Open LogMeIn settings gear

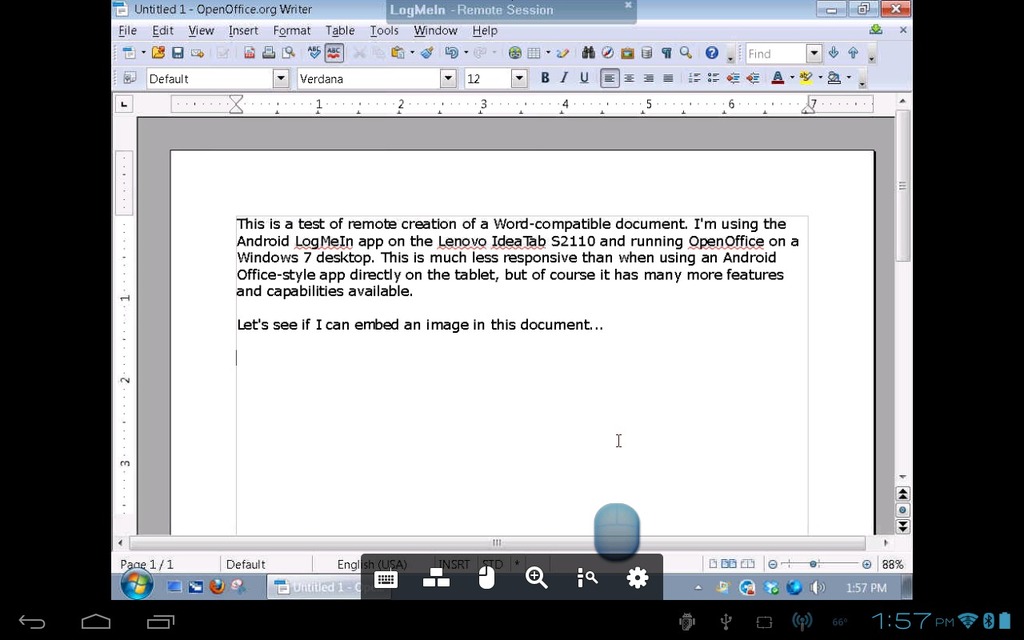click(x=637, y=578)
